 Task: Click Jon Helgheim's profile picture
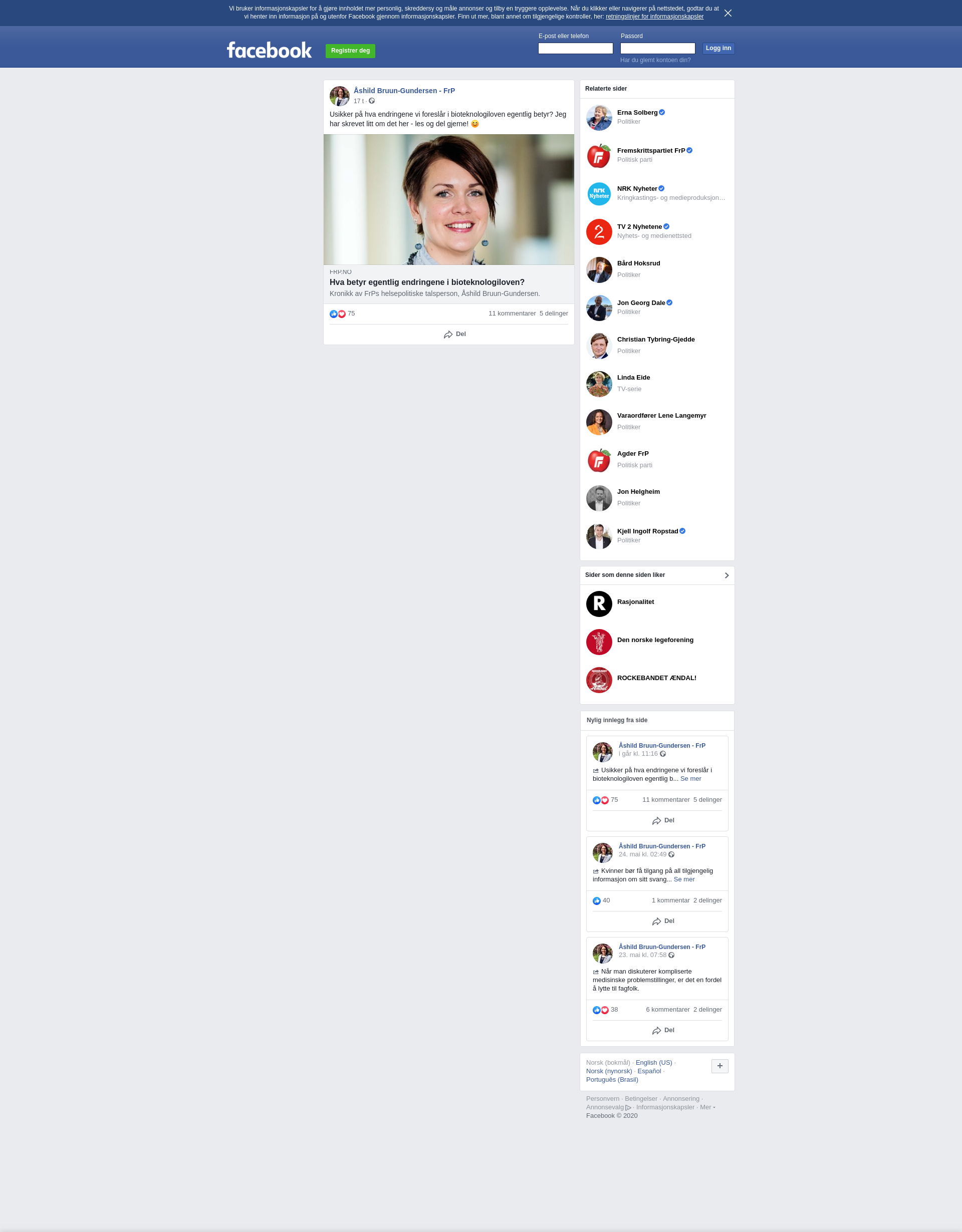click(599, 498)
